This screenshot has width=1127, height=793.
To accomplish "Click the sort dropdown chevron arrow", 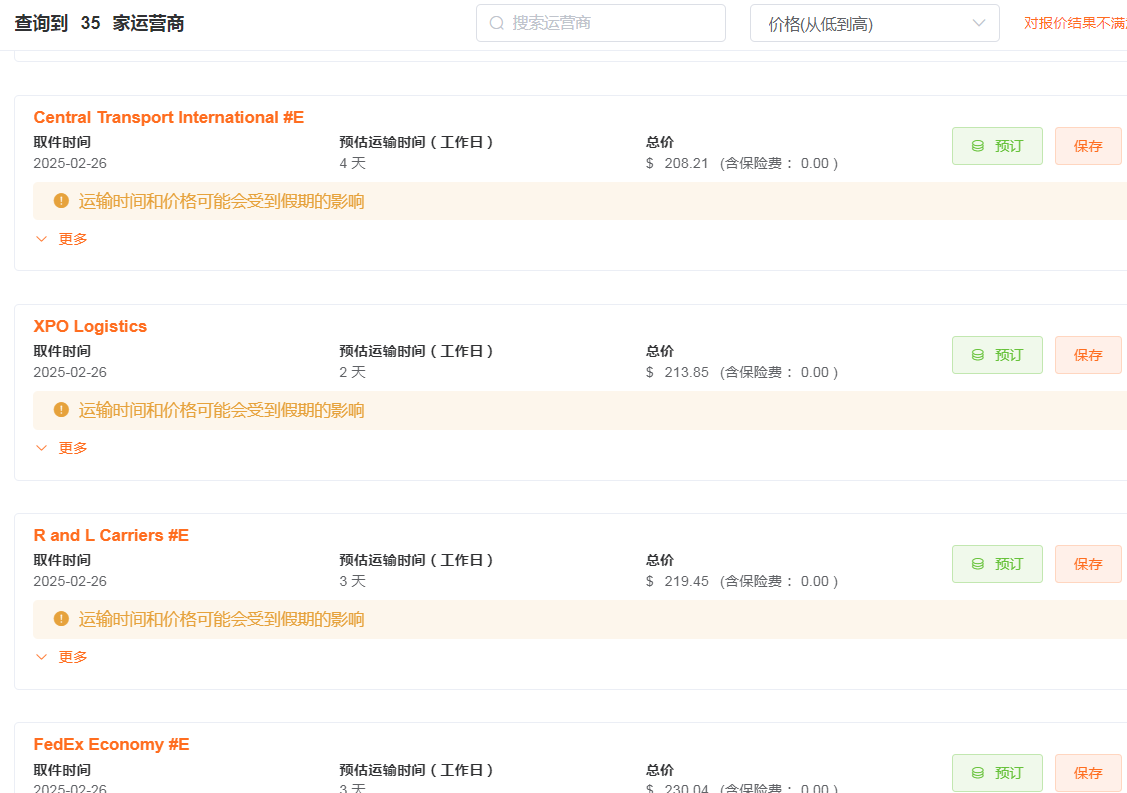I will pos(978,23).
